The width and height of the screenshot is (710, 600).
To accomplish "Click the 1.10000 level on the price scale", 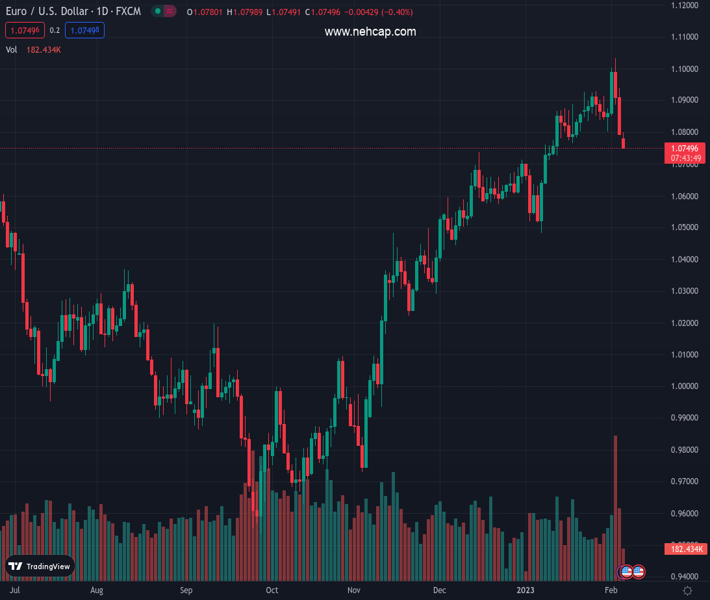I will click(x=685, y=69).
